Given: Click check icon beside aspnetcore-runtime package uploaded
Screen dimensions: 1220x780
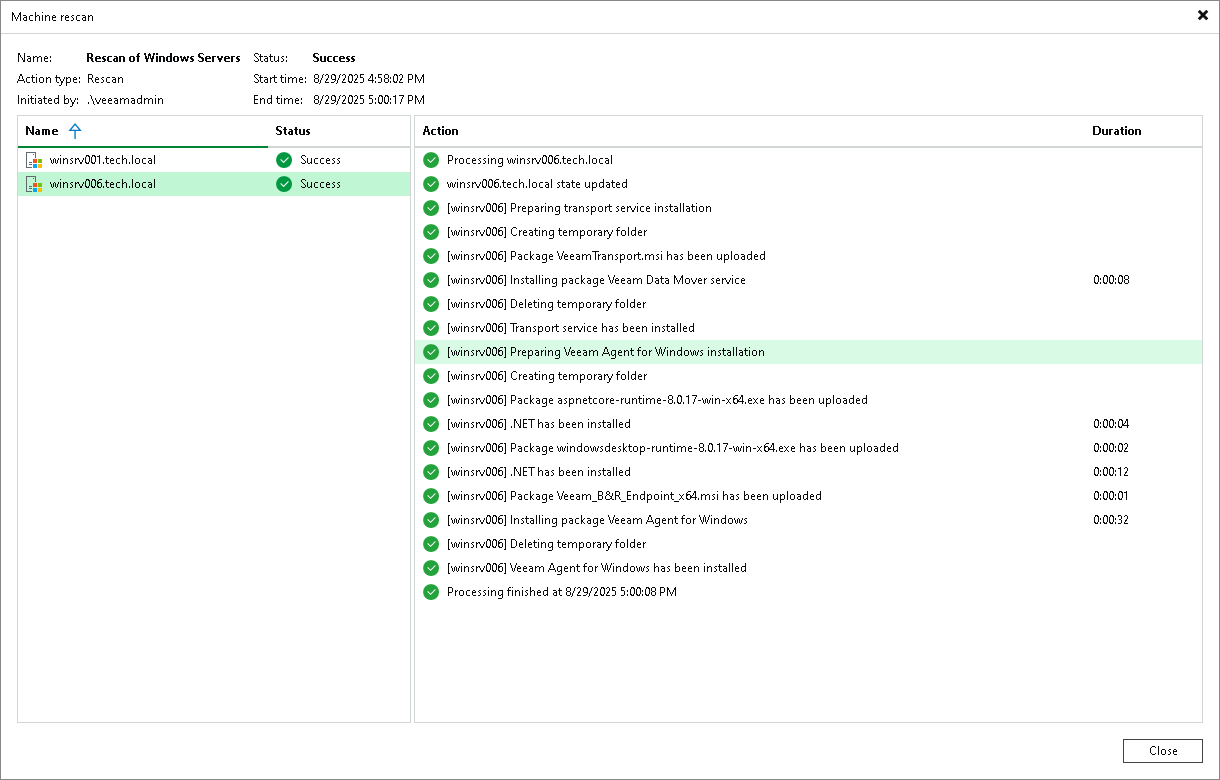Looking at the screenshot, I should click(x=431, y=400).
